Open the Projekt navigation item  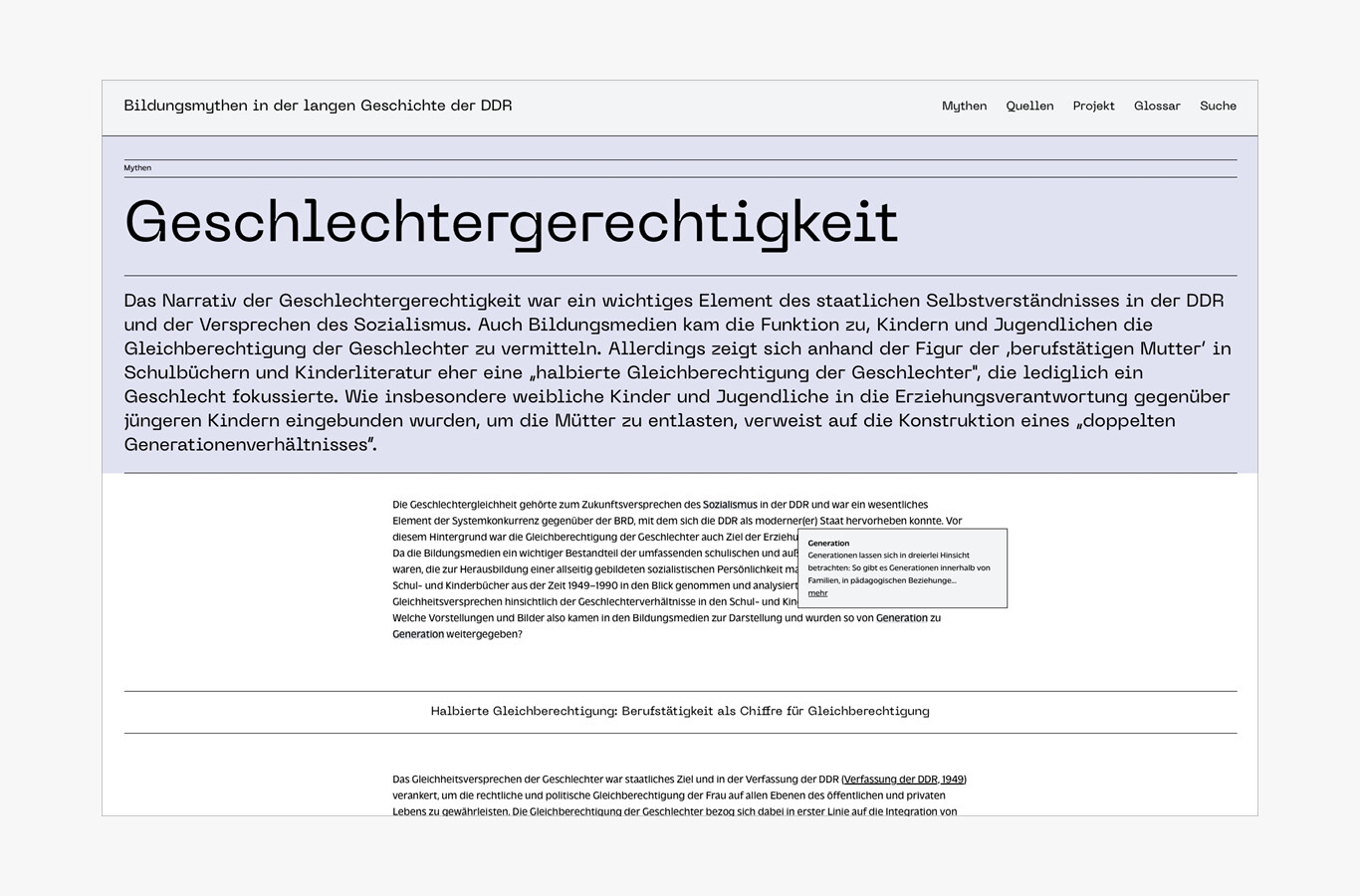coord(1093,106)
